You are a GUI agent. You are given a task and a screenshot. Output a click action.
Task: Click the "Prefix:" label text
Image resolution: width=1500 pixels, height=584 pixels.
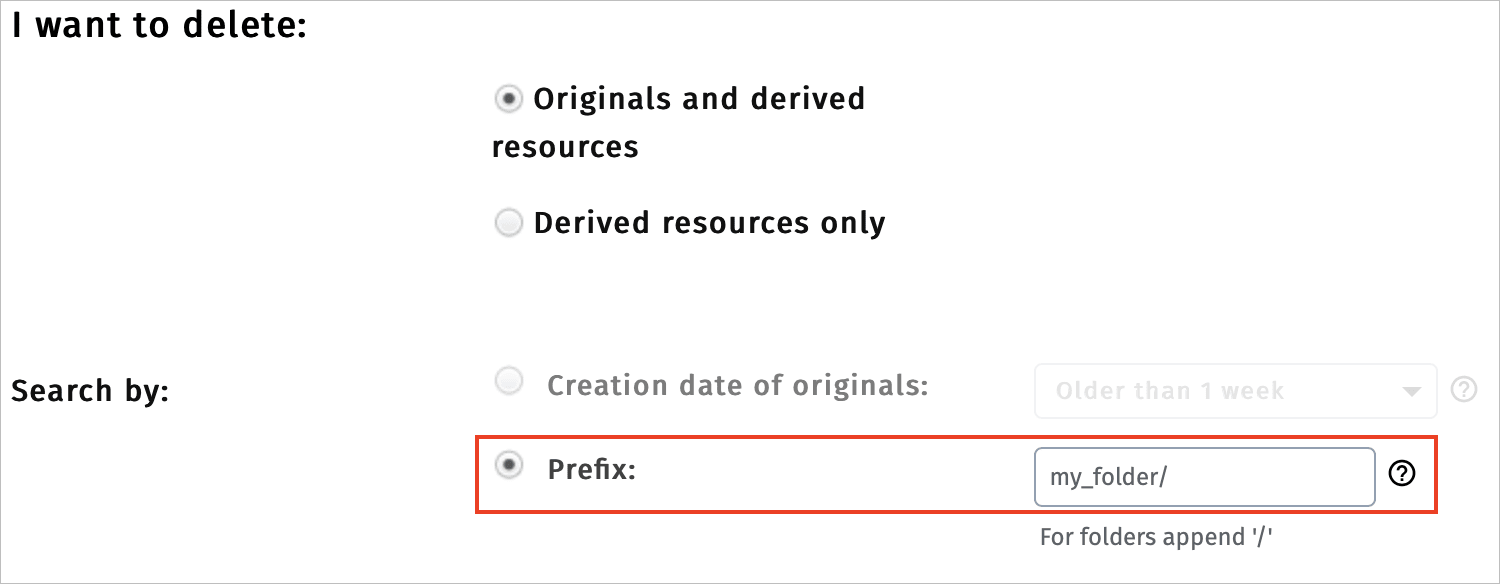592,468
